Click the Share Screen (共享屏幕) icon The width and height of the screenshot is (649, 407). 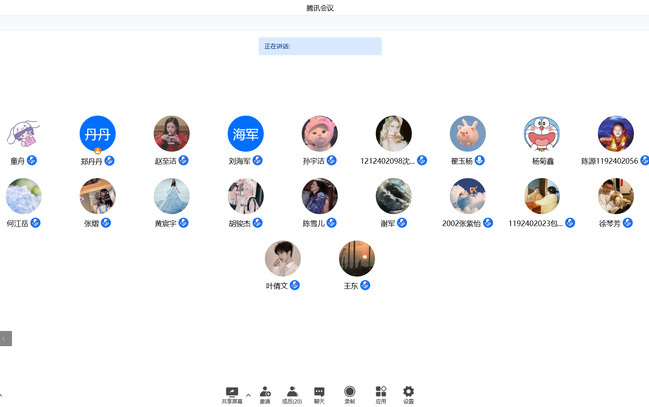pos(232,392)
